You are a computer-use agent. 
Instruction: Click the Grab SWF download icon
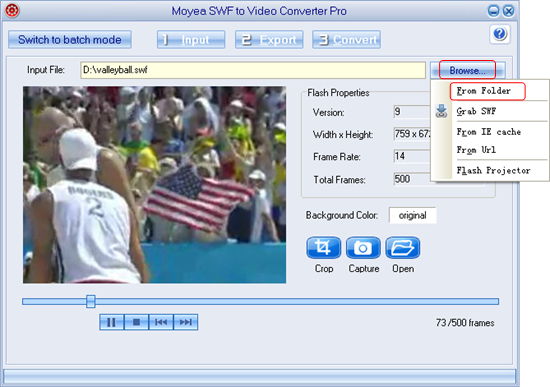[441, 111]
